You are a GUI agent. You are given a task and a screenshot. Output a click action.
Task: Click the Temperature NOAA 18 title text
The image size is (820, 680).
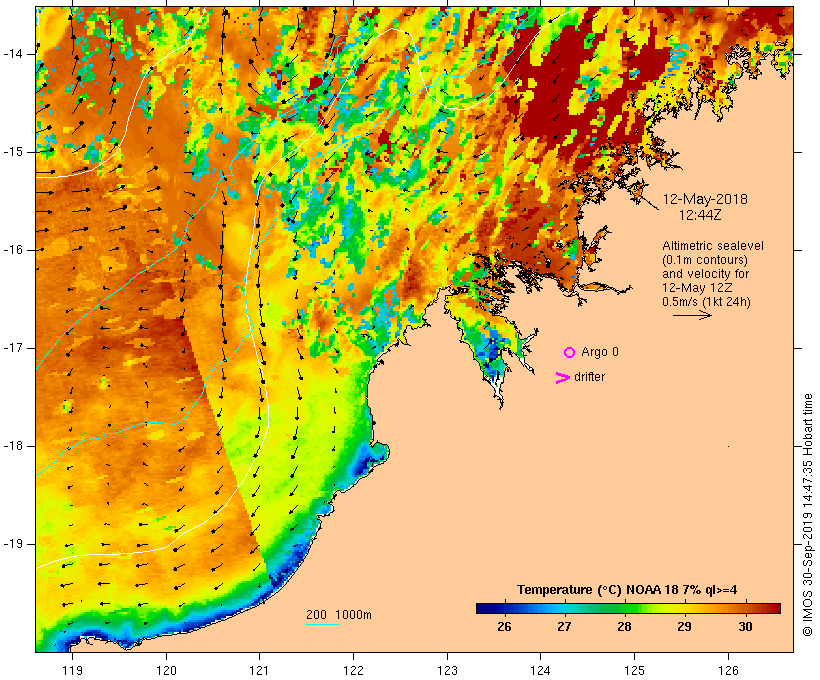coord(627,590)
